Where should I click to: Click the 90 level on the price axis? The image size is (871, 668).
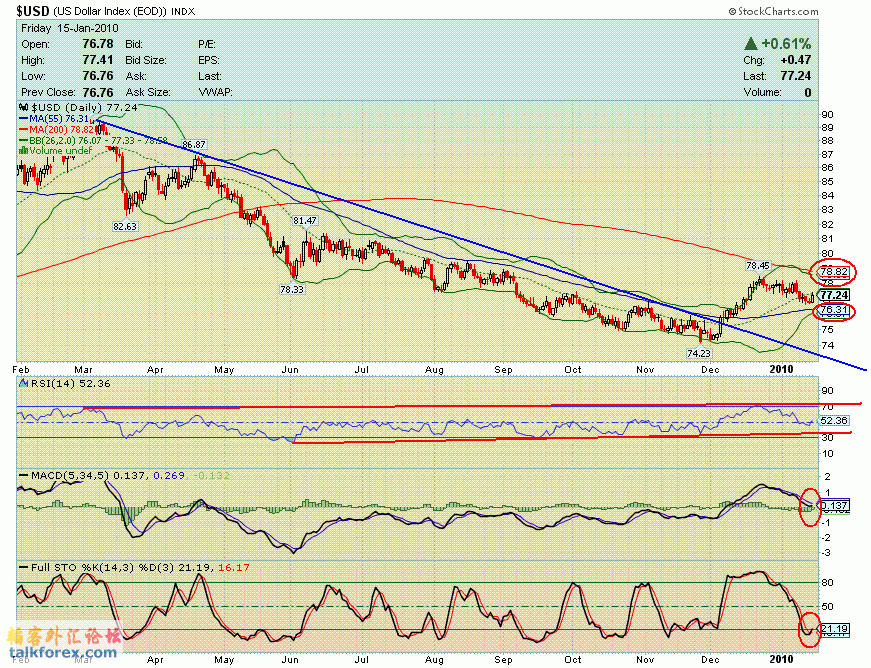827,115
